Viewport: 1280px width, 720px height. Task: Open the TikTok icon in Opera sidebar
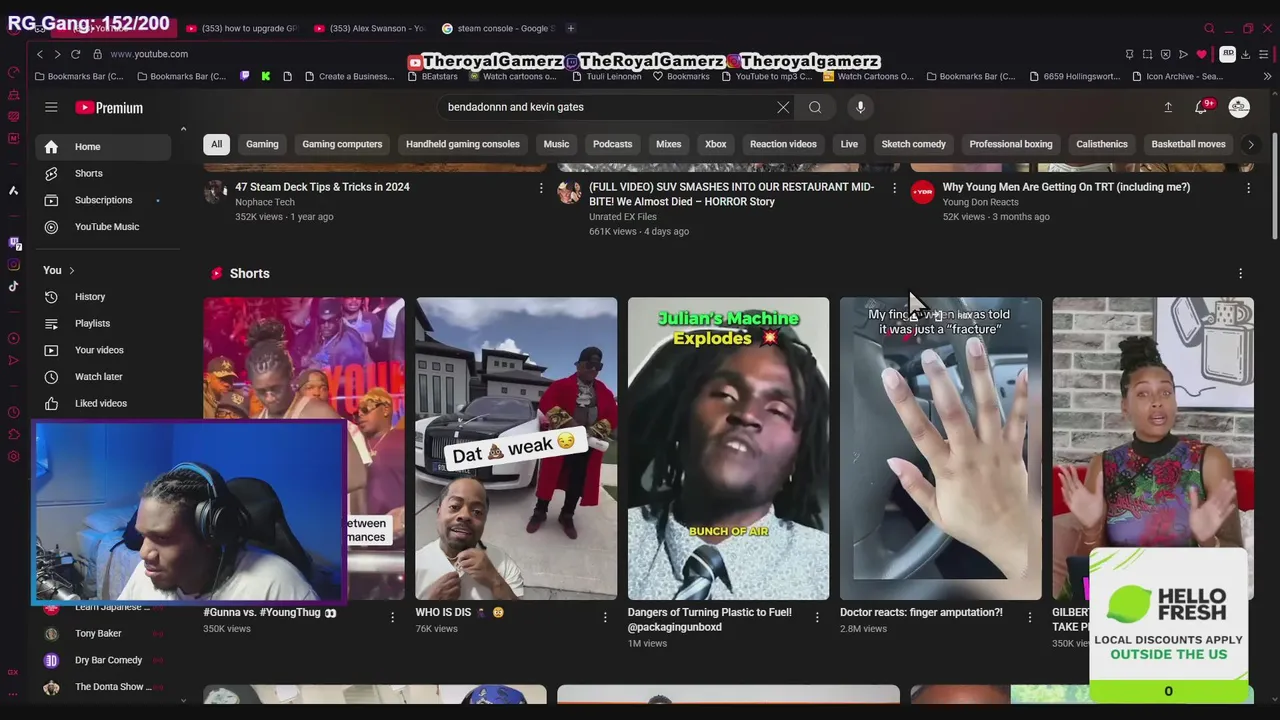click(x=13, y=286)
